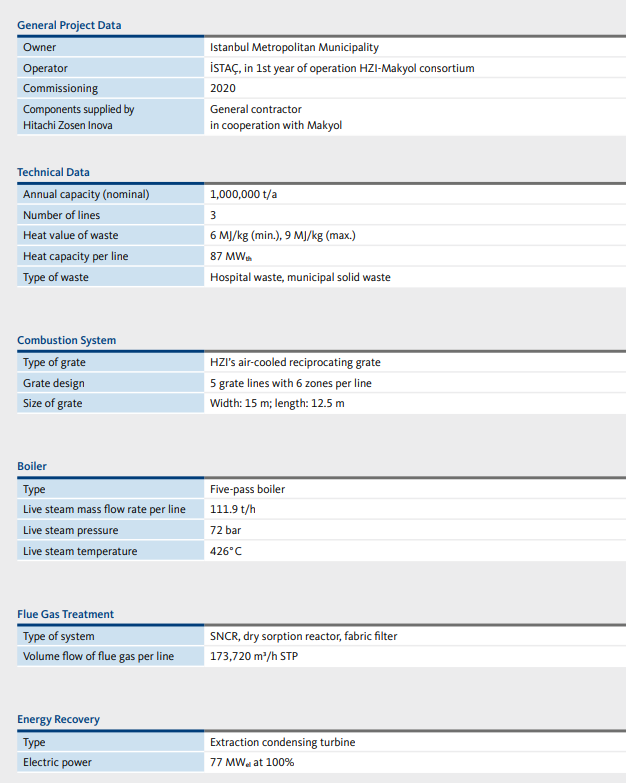Select the air-cooled reciprocating grate text
626x783 pixels.
click(x=295, y=362)
